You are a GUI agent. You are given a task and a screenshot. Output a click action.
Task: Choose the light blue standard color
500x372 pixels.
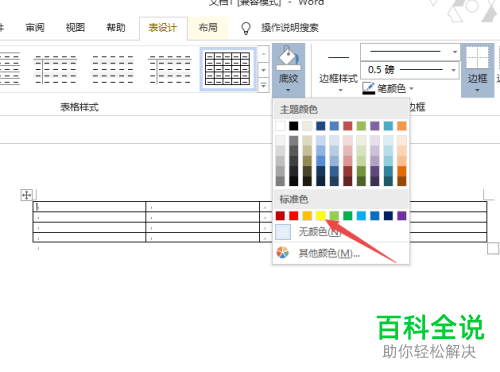coord(361,216)
